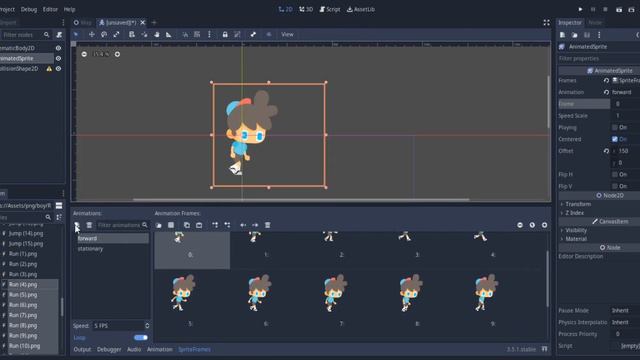Create a new resource in Inspector
640x360 pixels.
click(x=562, y=35)
